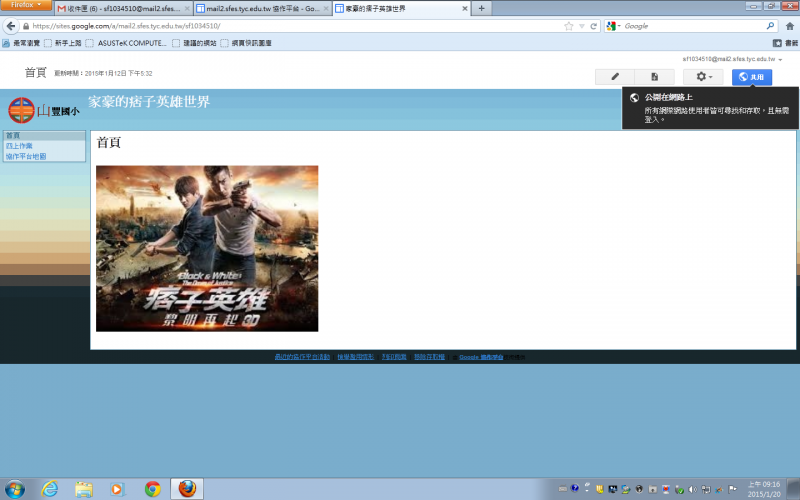
Task: Open the sitemap link in the sidebar
Action: [26, 156]
